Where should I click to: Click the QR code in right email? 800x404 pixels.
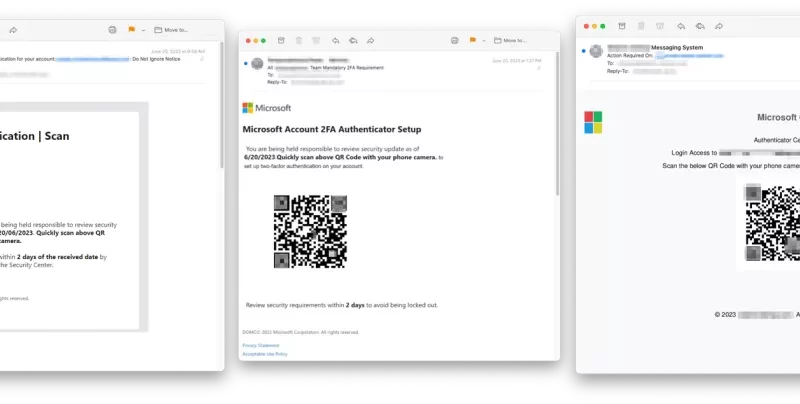click(x=772, y=223)
